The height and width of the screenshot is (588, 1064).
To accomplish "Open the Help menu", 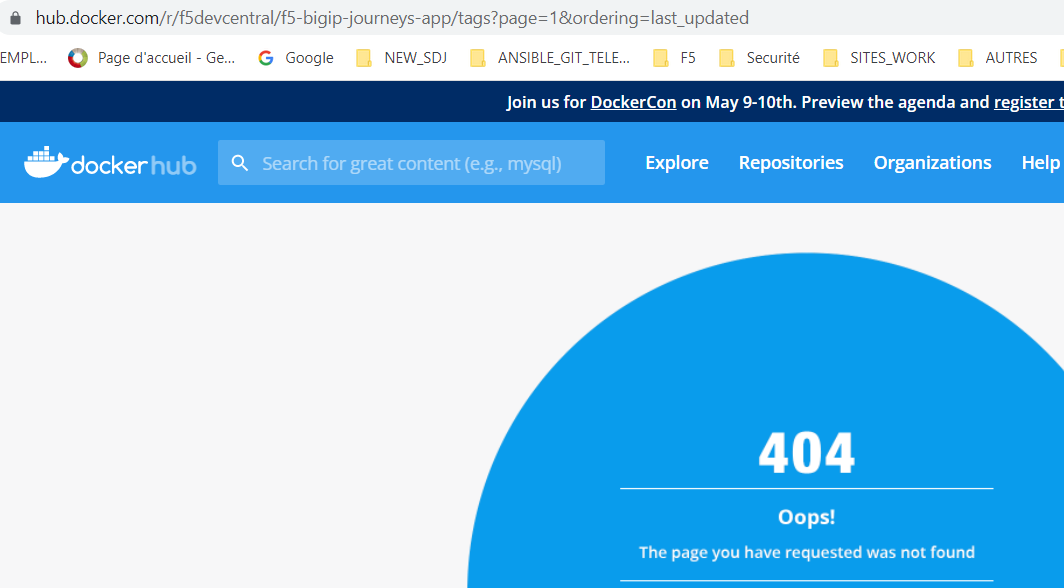I will (1040, 162).
